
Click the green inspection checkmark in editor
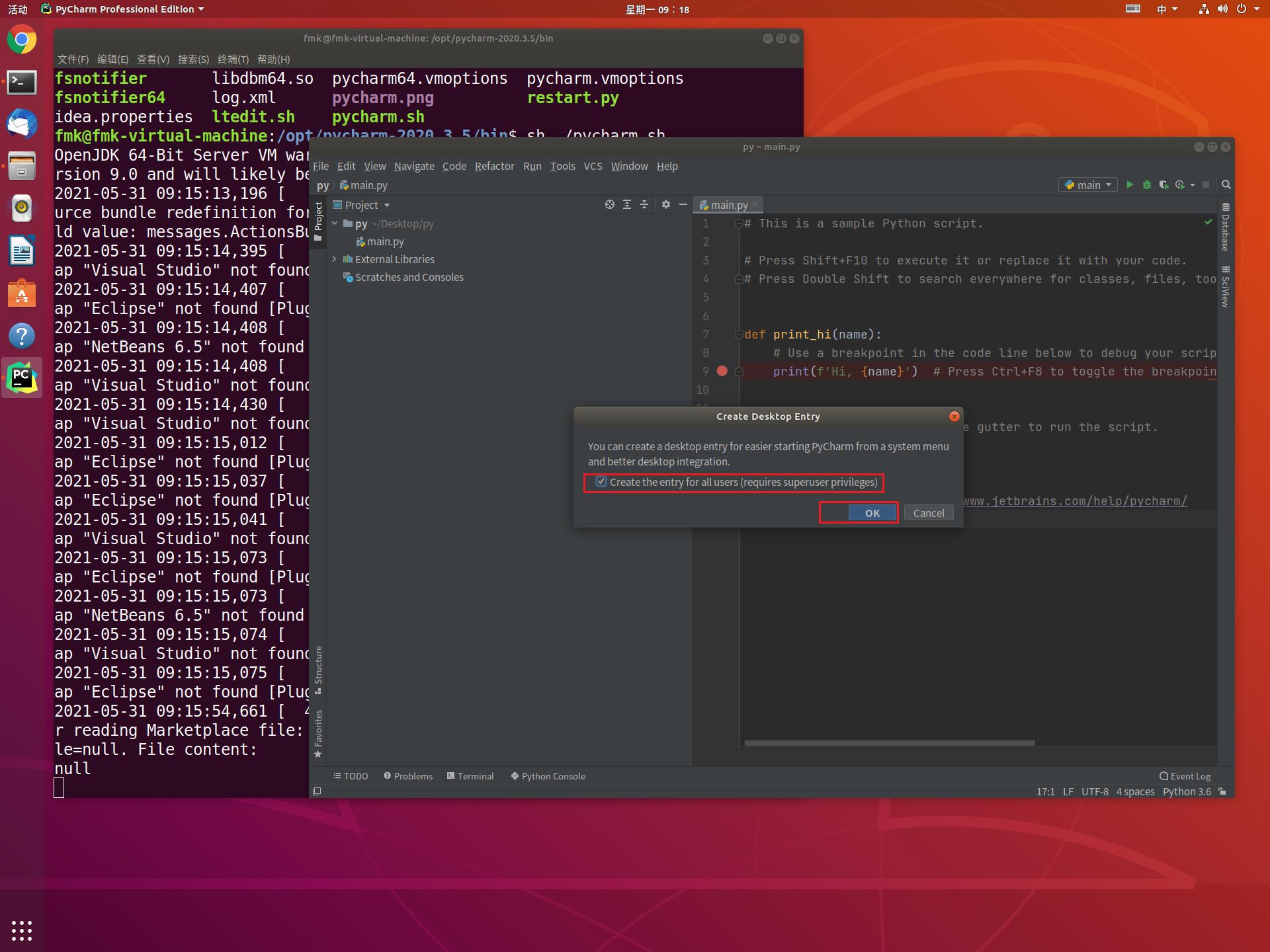1208,222
